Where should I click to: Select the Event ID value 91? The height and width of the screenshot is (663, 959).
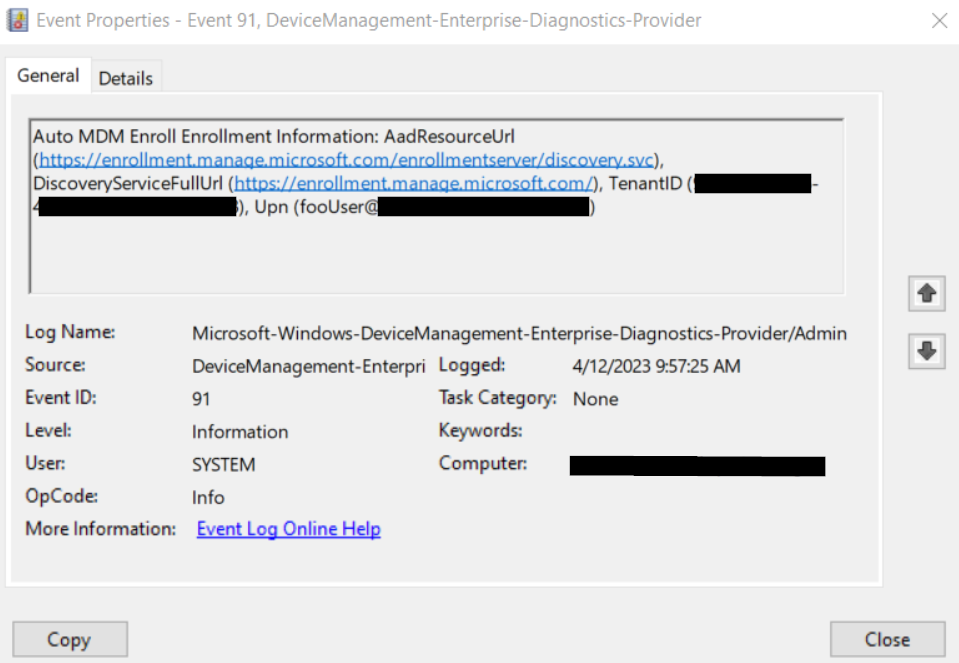click(x=202, y=399)
